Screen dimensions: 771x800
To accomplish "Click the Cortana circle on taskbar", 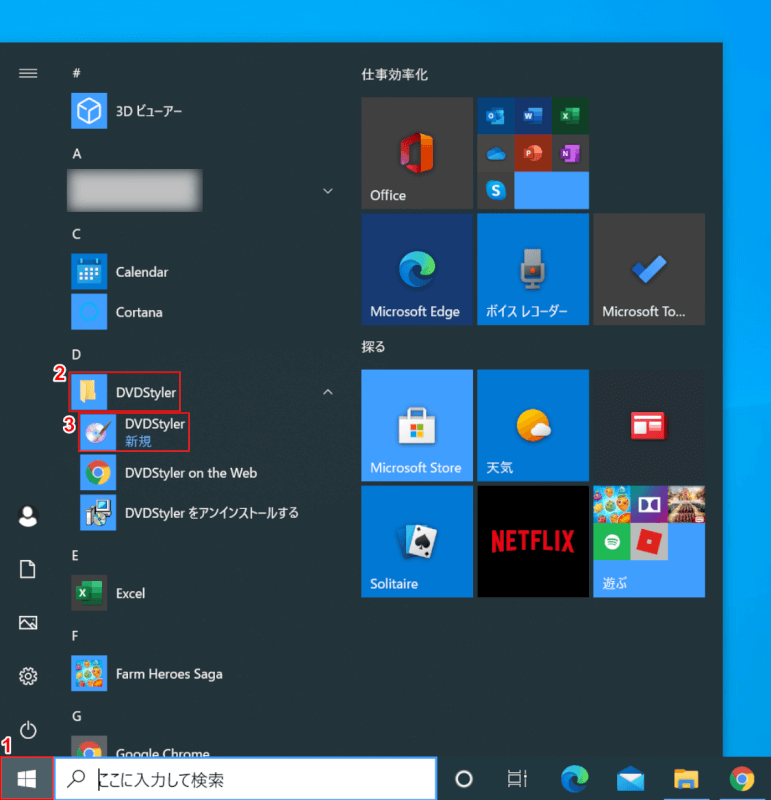I will click(x=463, y=779).
